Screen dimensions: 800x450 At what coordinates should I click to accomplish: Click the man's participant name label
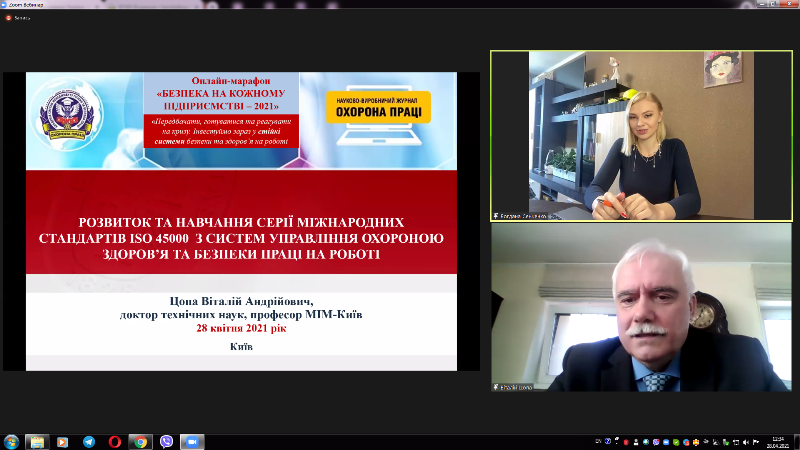click(x=520, y=387)
